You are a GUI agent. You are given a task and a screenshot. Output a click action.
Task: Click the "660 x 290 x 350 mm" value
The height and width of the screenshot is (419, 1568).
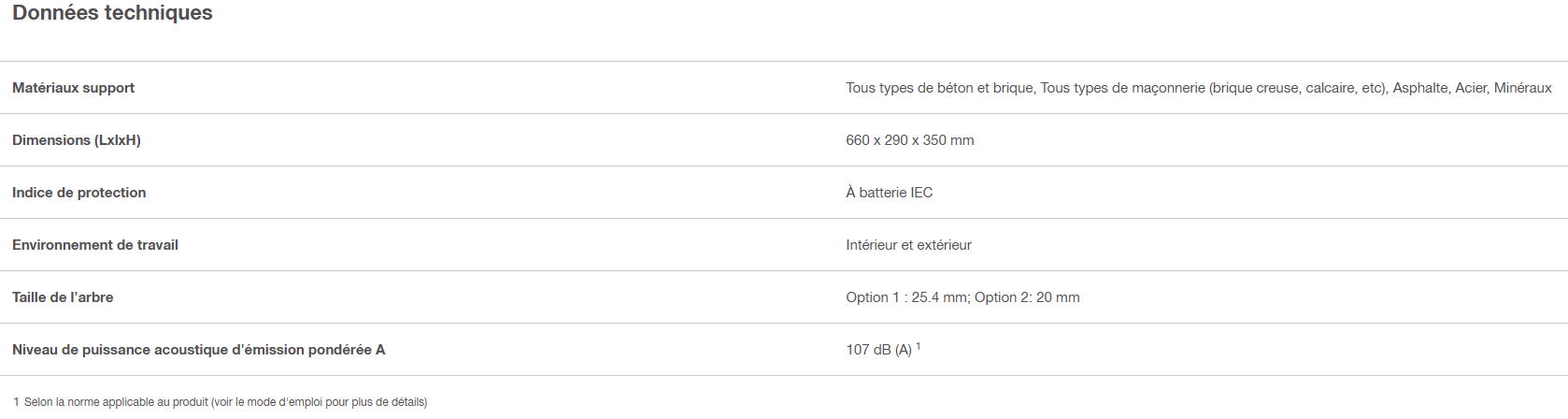[x=909, y=140]
